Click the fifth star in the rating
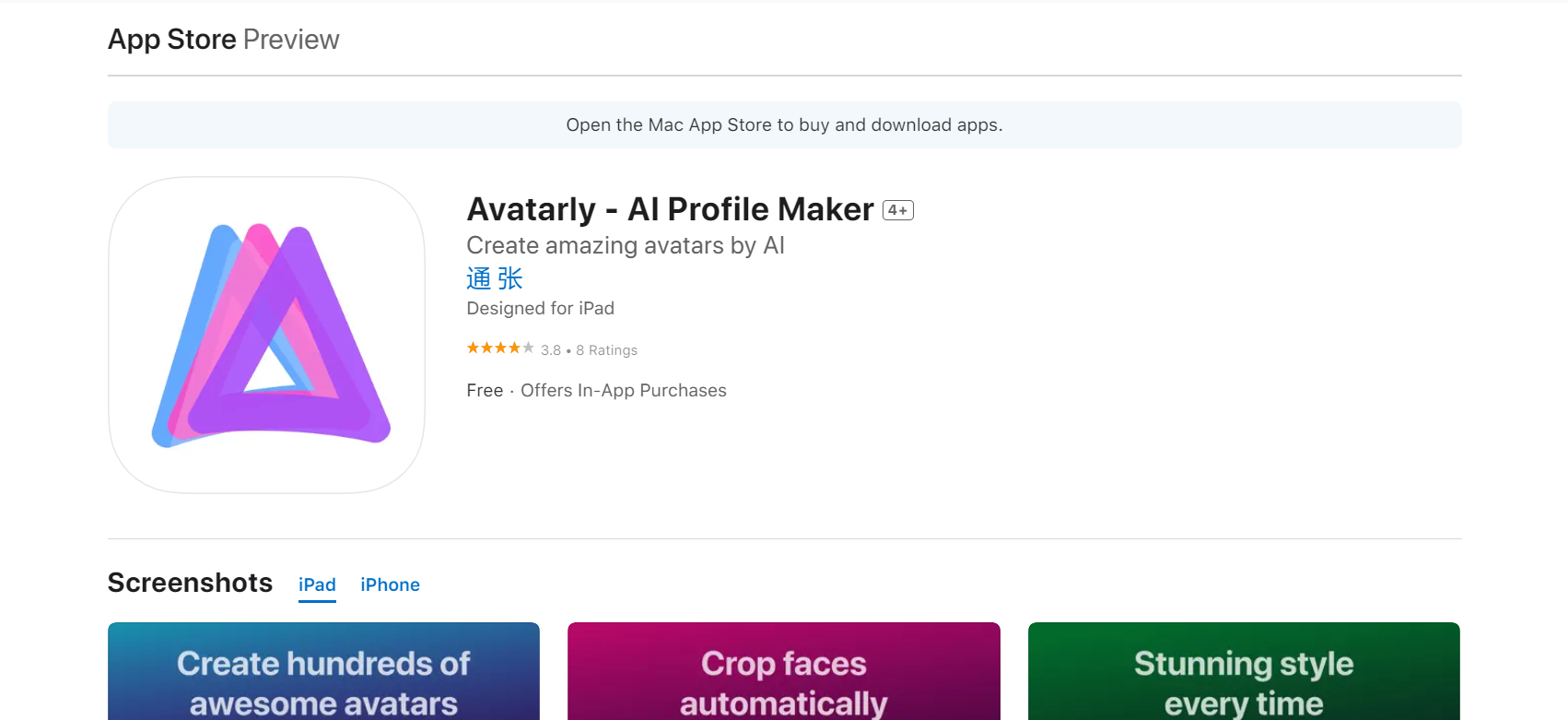The width and height of the screenshot is (1568, 720). [x=531, y=348]
